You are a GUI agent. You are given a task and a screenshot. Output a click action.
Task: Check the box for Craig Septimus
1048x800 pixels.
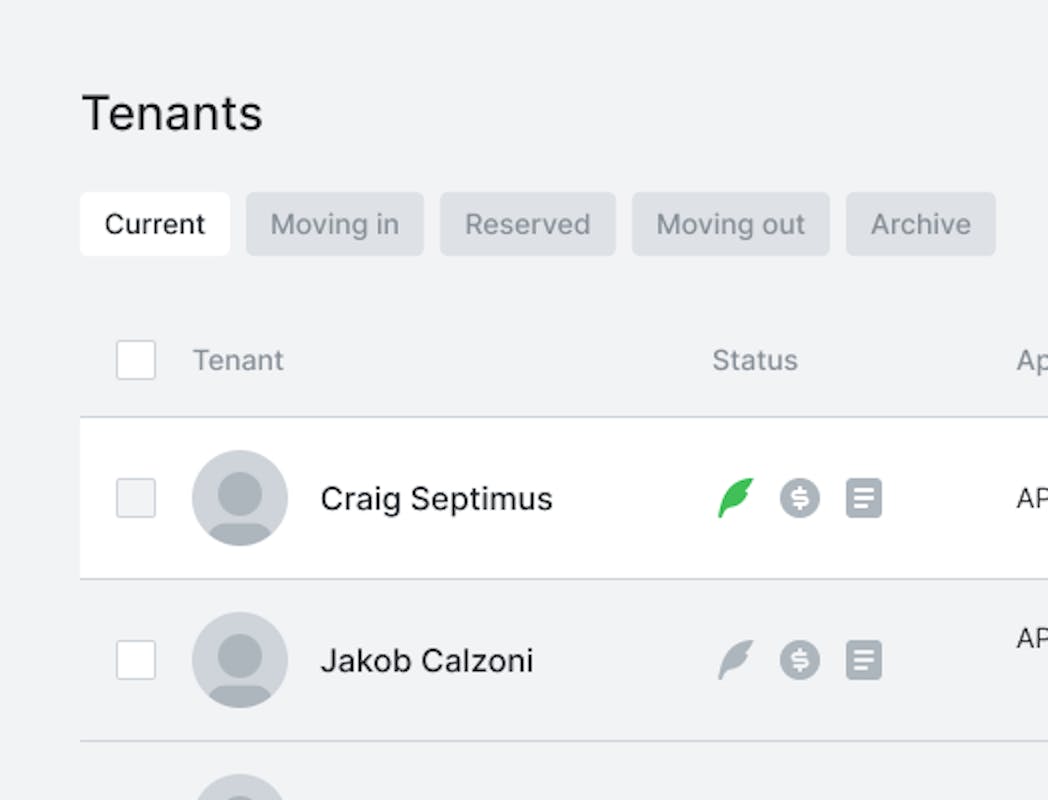pyautogui.click(x=136, y=498)
